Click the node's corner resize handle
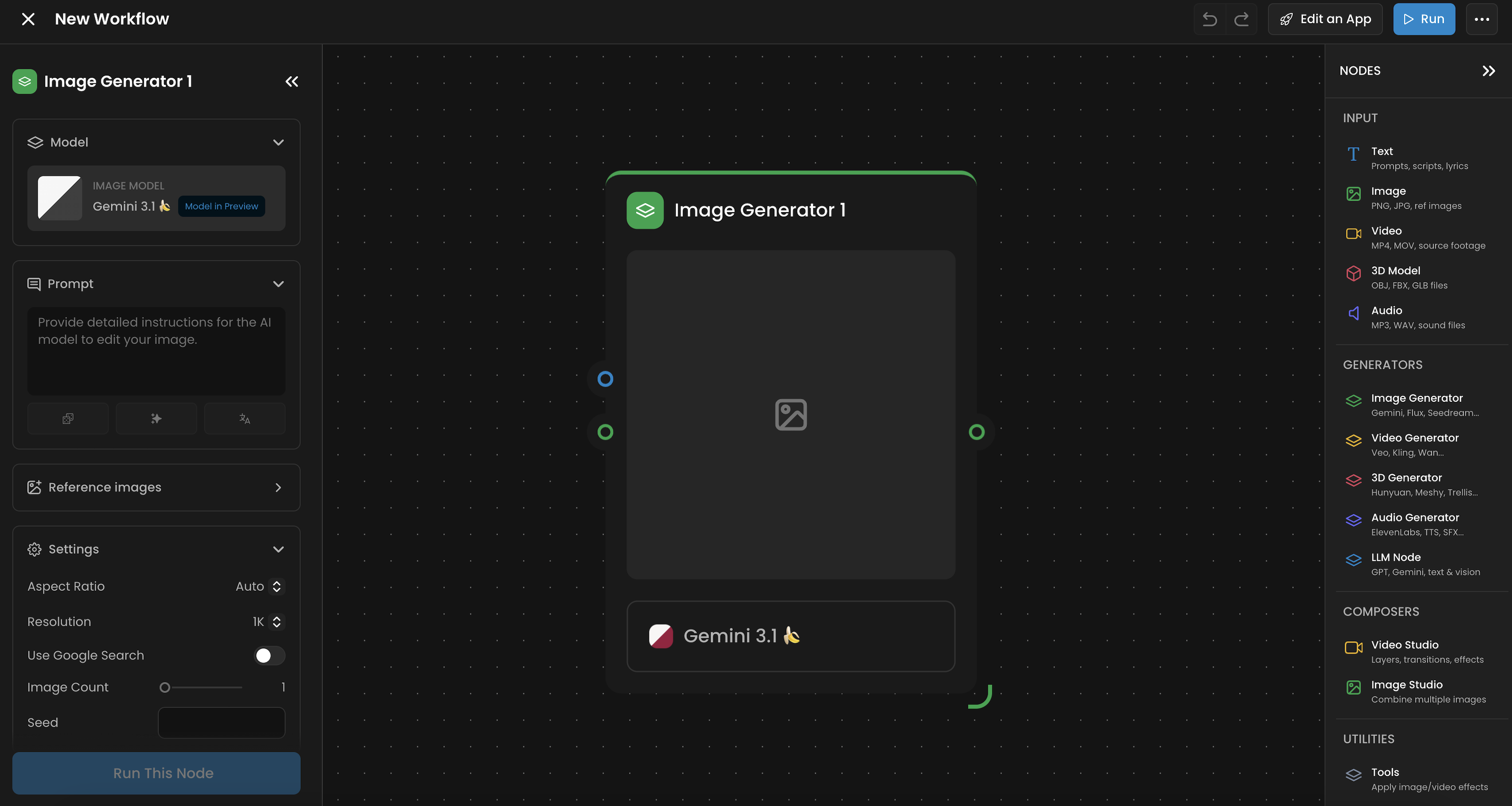 click(x=981, y=697)
